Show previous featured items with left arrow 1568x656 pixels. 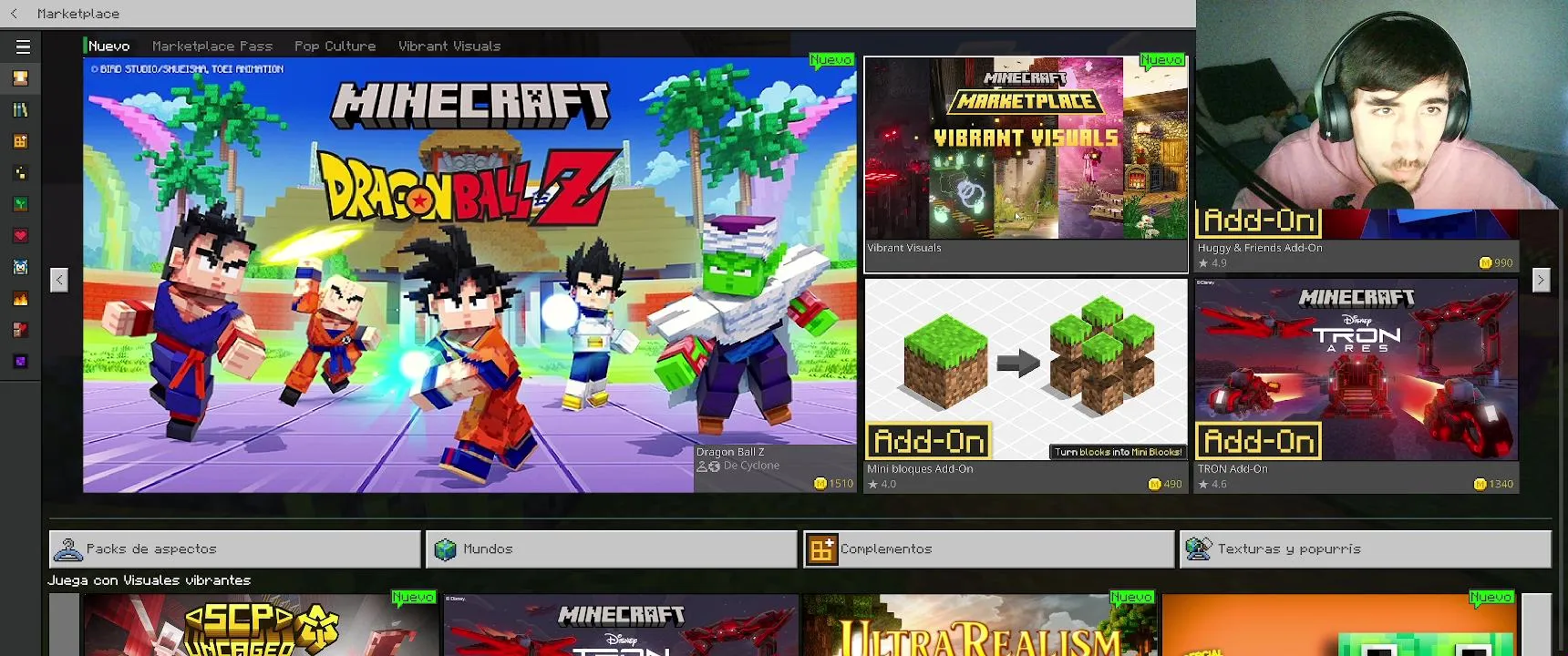coord(59,280)
